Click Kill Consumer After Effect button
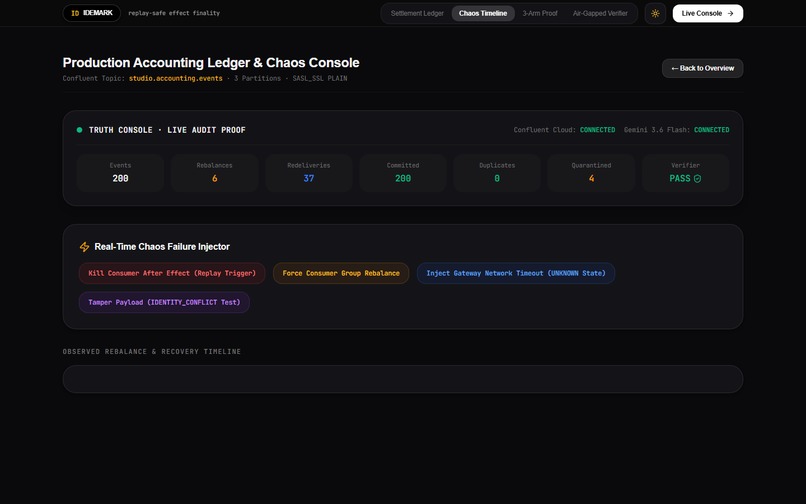Viewport: 806px width, 504px height. pyautogui.click(x=172, y=273)
